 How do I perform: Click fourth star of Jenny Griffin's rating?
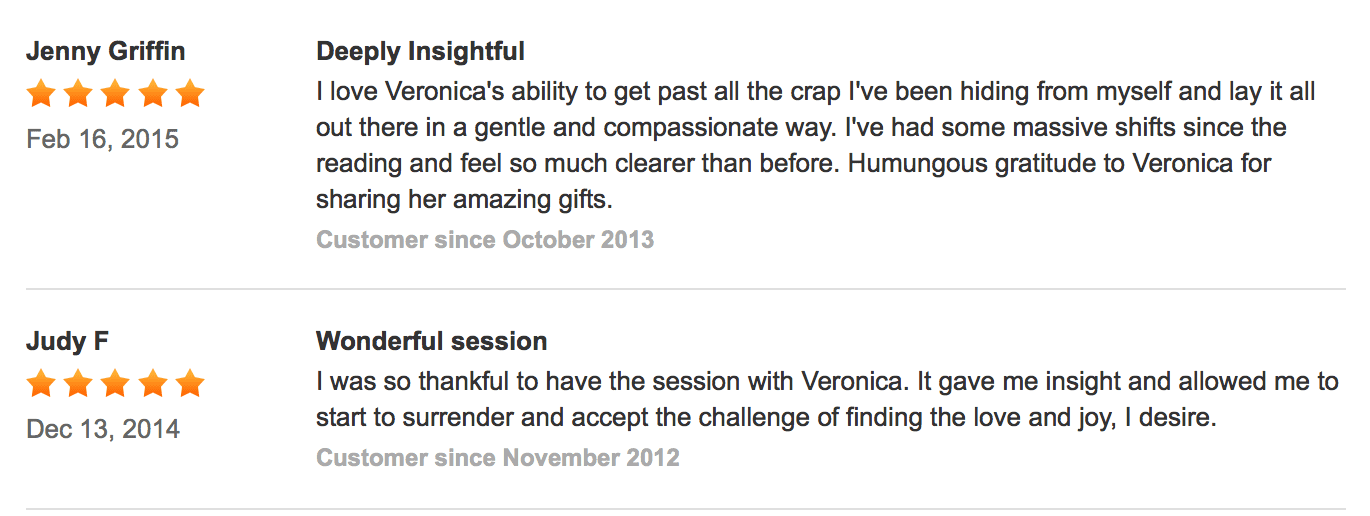[152, 95]
